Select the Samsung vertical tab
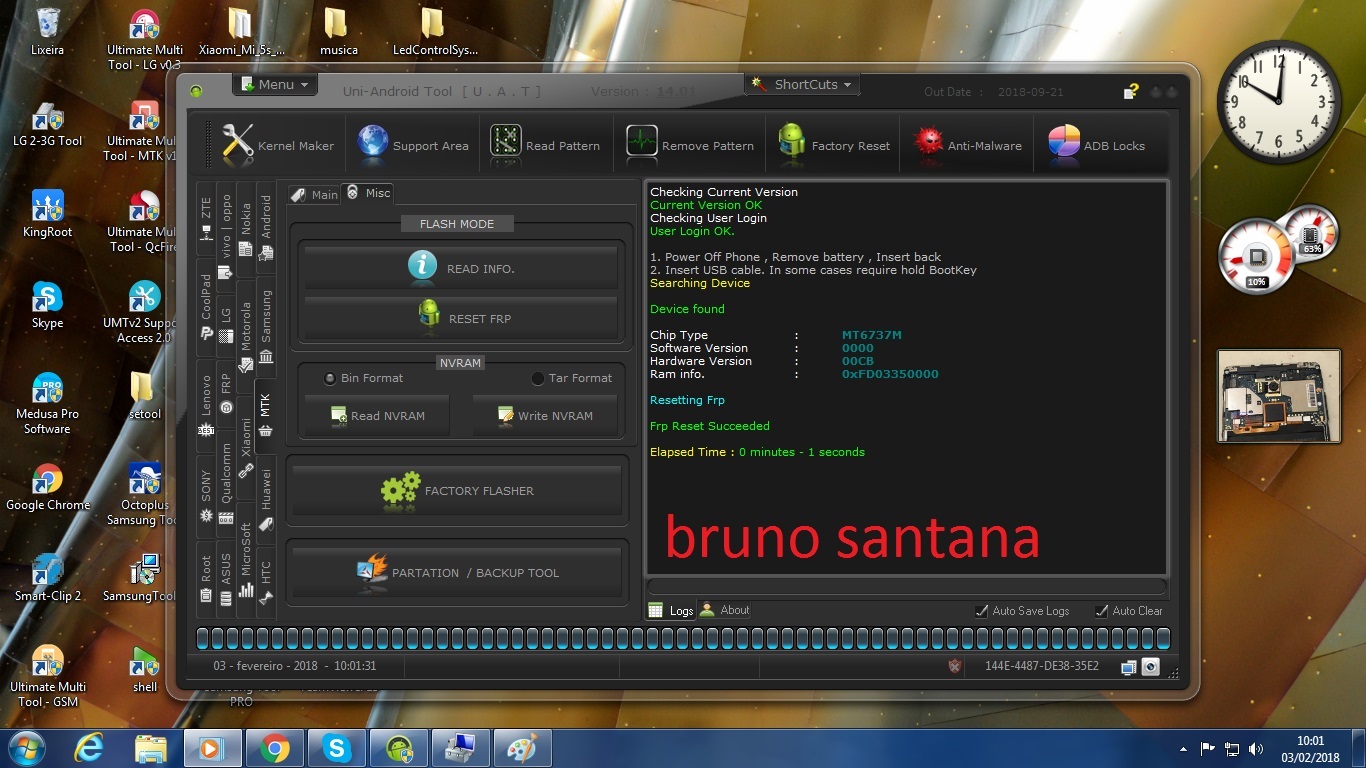 click(266, 326)
